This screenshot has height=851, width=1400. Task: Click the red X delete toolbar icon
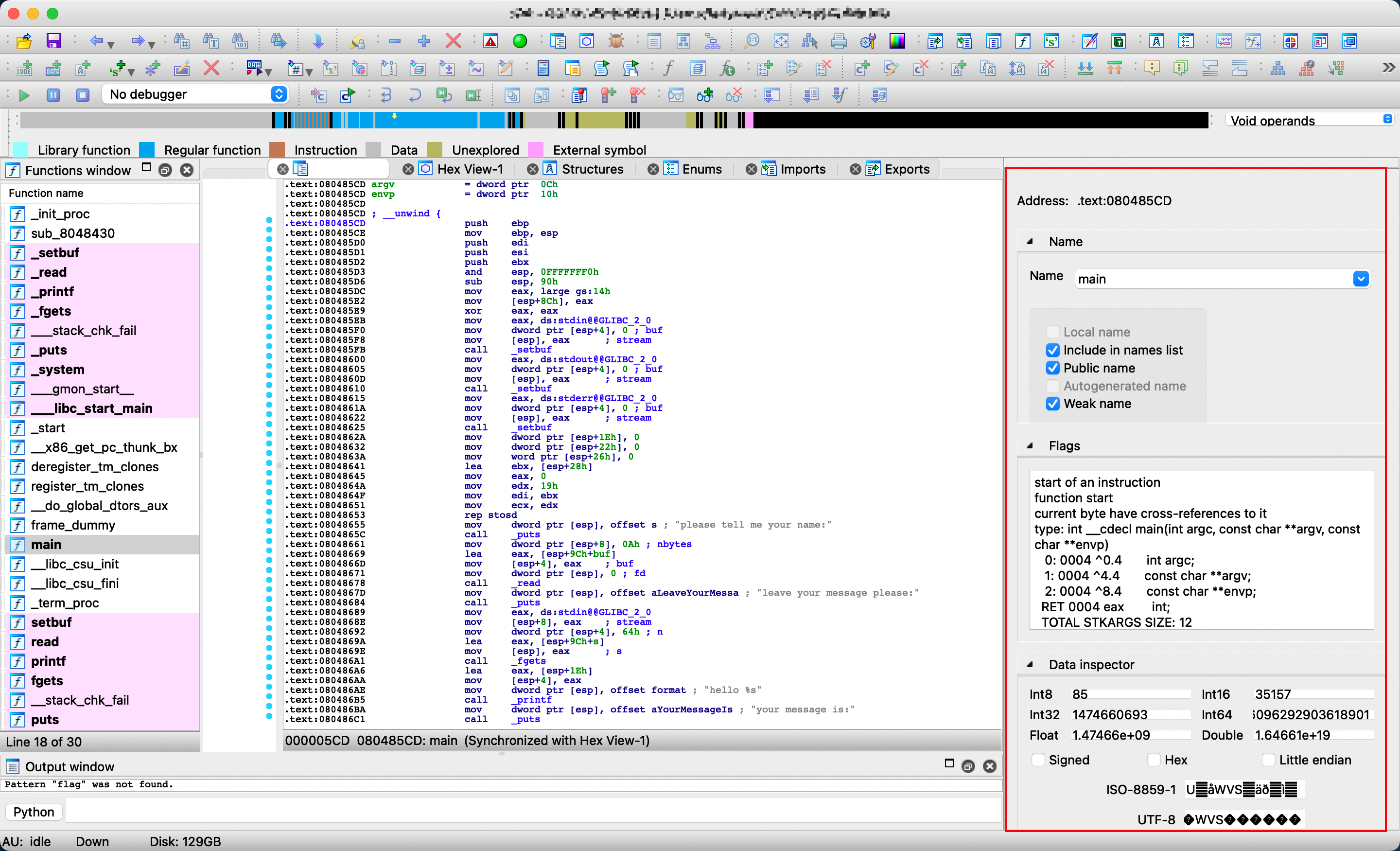pos(453,41)
